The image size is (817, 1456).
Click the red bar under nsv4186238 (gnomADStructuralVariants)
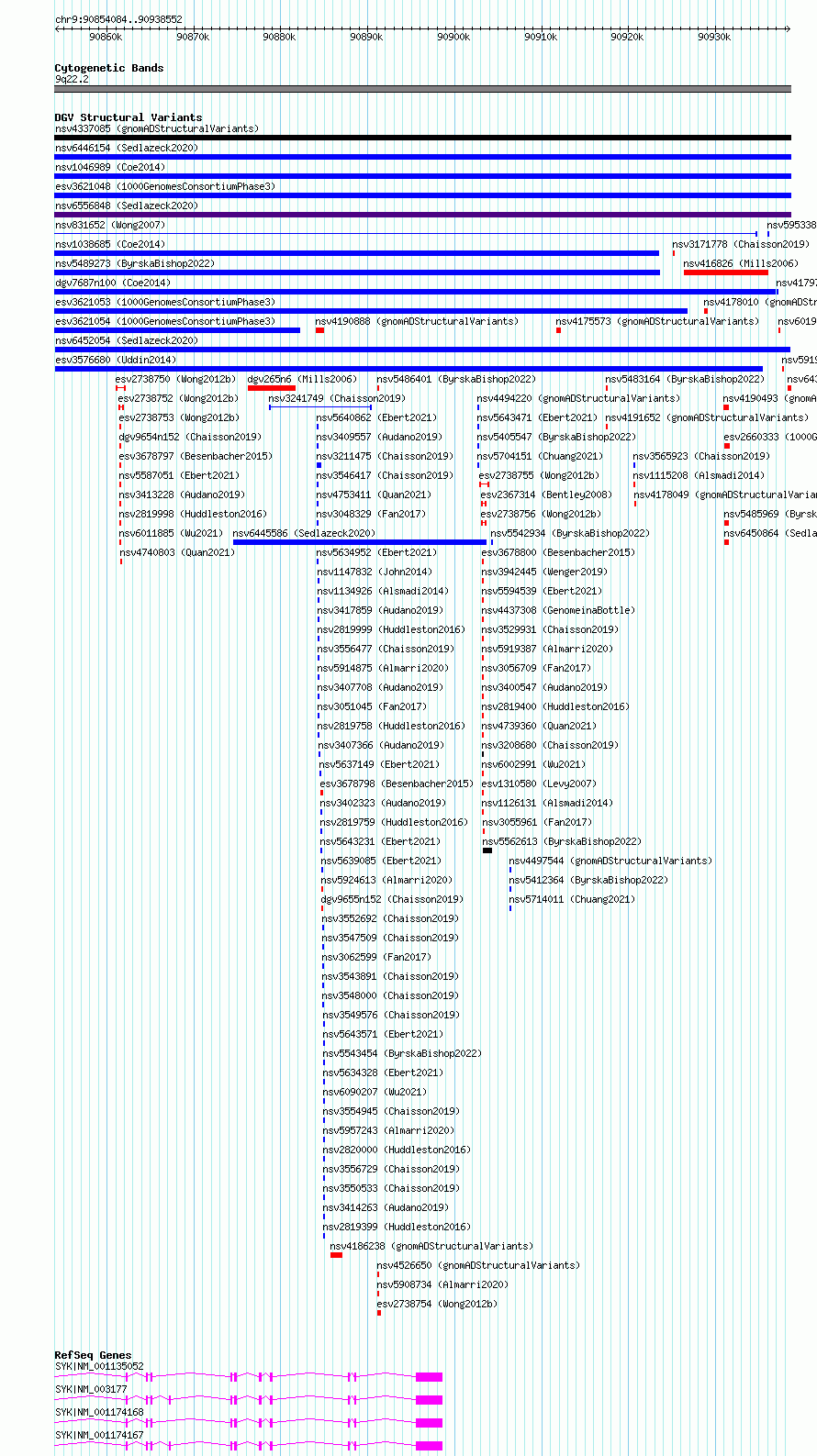point(336,1255)
